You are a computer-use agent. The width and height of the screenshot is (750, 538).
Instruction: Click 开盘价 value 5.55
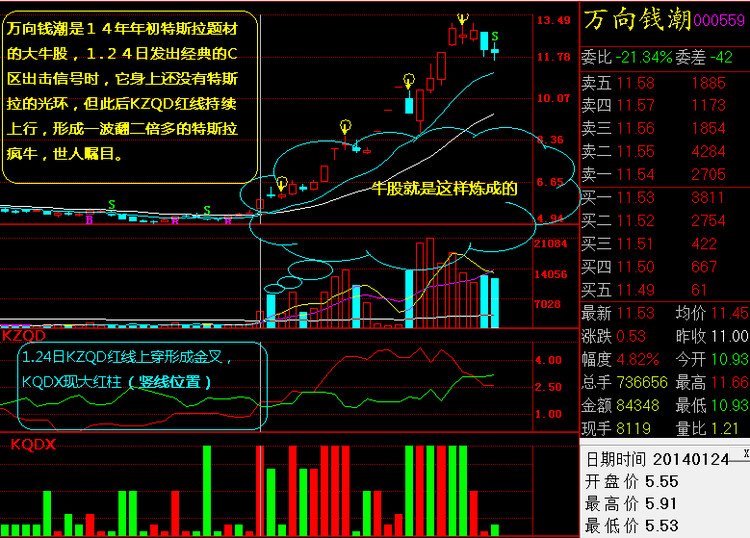pyautogui.click(x=662, y=482)
